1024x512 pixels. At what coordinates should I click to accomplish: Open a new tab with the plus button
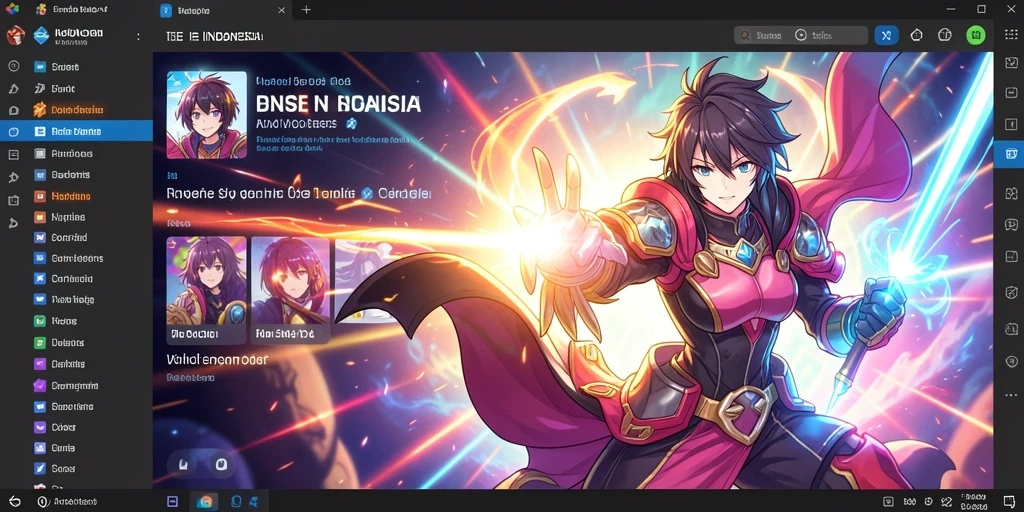[306, 10]
